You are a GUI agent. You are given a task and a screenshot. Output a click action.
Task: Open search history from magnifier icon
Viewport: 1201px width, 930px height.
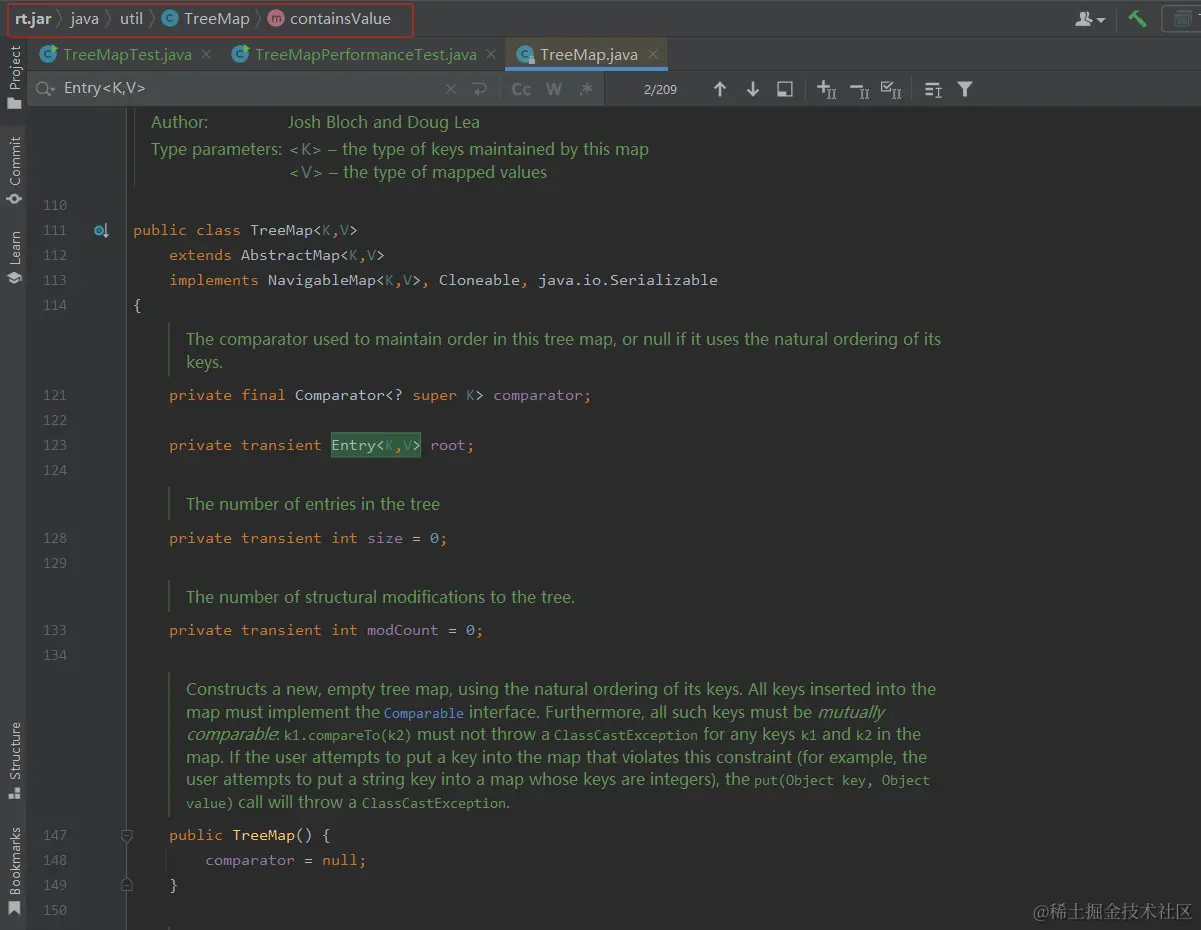(x=45, y=89)
